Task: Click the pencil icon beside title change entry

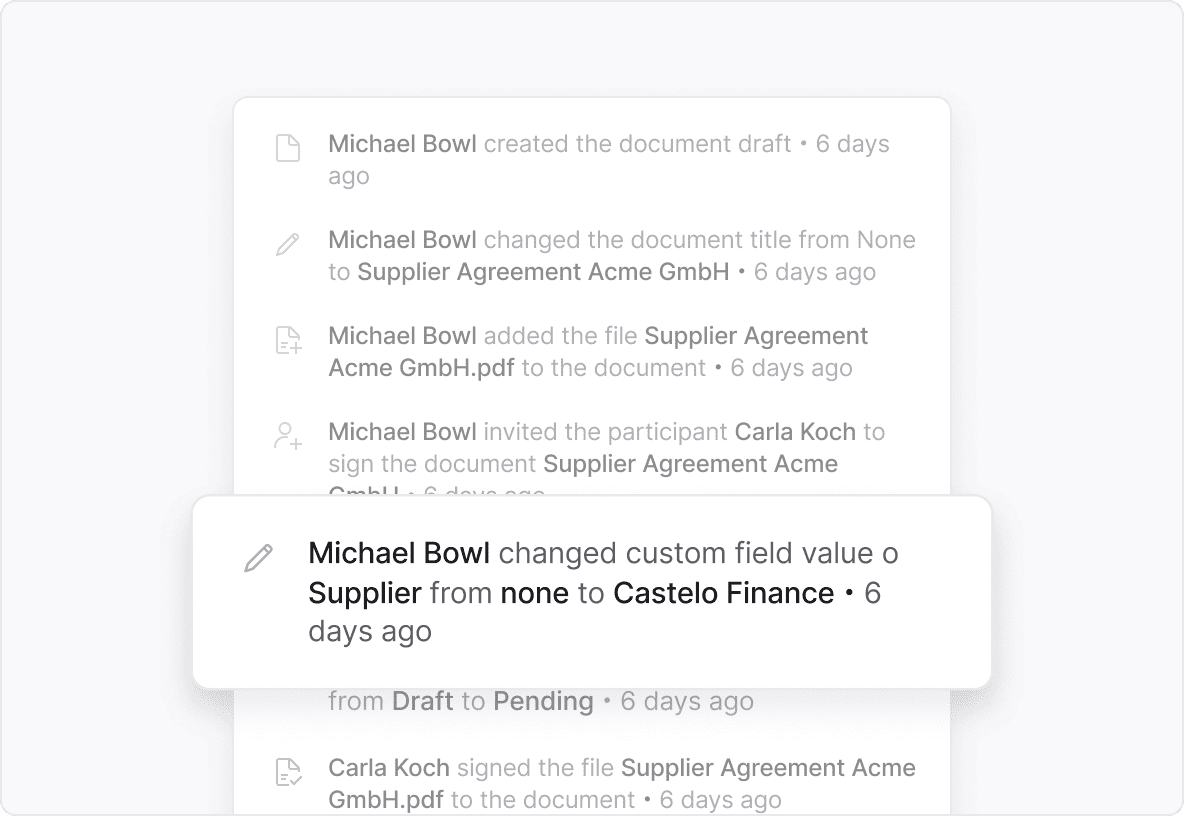Action: click(288, 245)
